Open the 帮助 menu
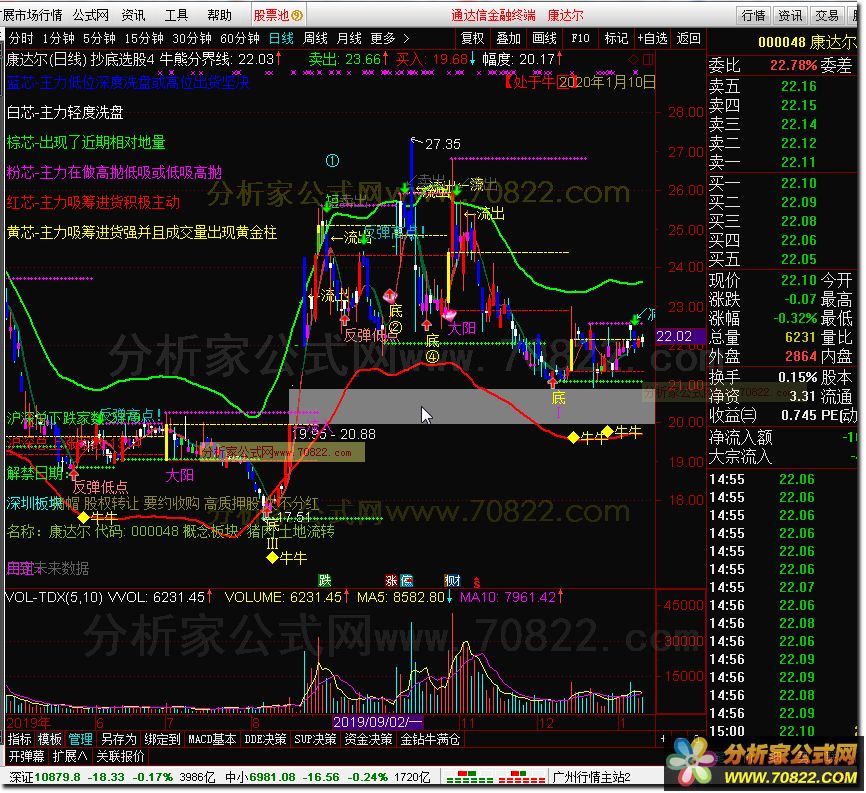Screen dimensions: 866x793 (219, 15)
